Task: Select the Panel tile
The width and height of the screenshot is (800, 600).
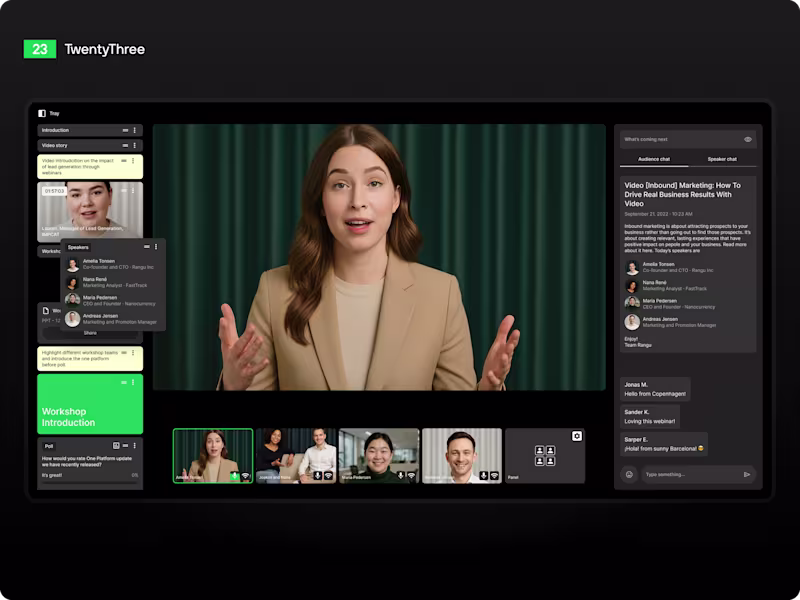Action: [545, 456]
